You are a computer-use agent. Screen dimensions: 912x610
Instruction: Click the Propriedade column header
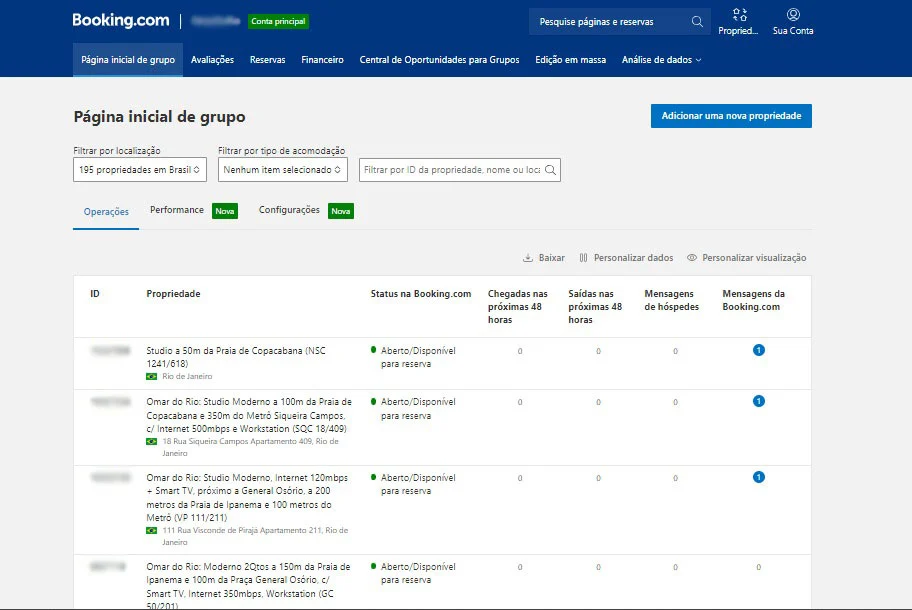(173, 294)
